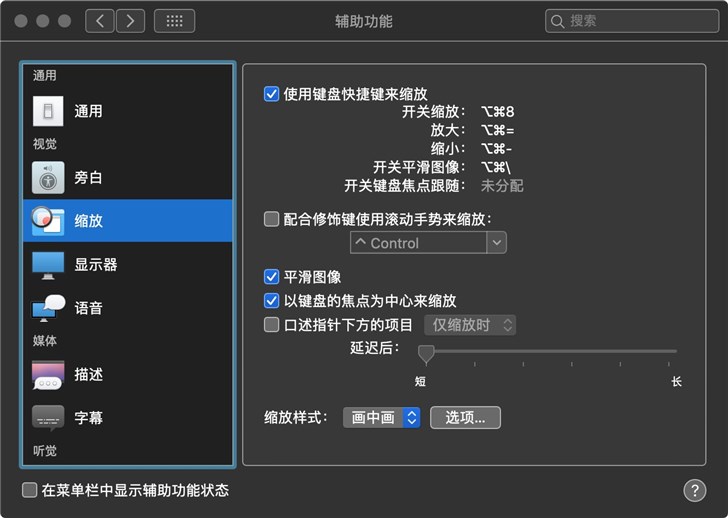Click the 延迟后 slider thumb

[426, 354]
